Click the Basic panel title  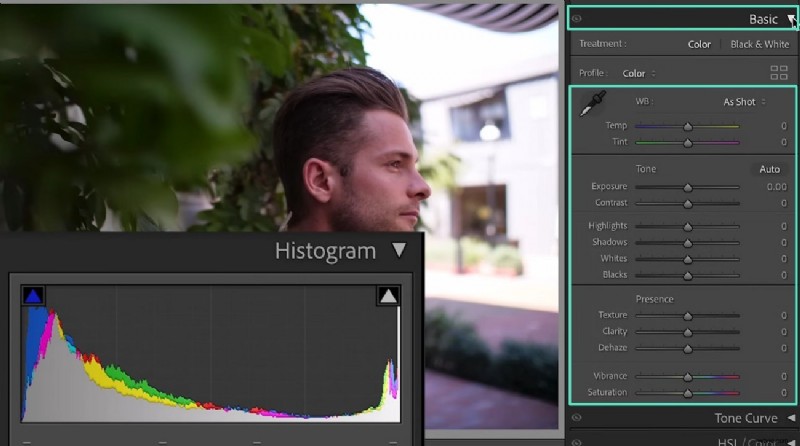pos(763,19)
